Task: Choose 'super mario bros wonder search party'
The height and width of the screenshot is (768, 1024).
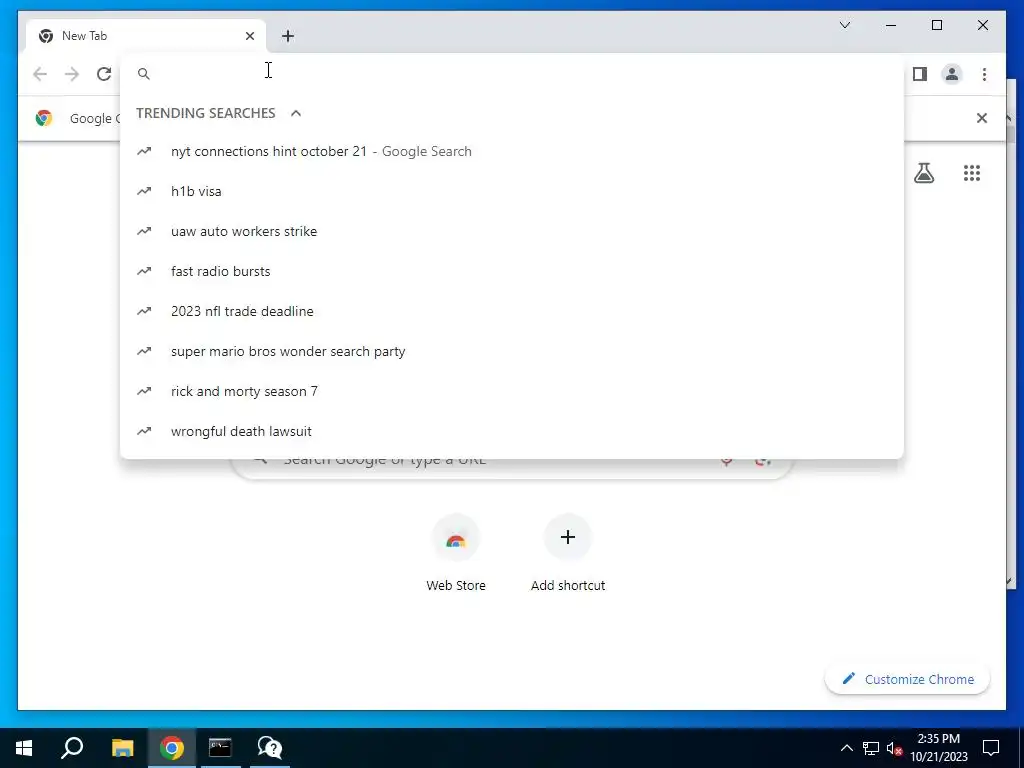Action: [512, 351]
